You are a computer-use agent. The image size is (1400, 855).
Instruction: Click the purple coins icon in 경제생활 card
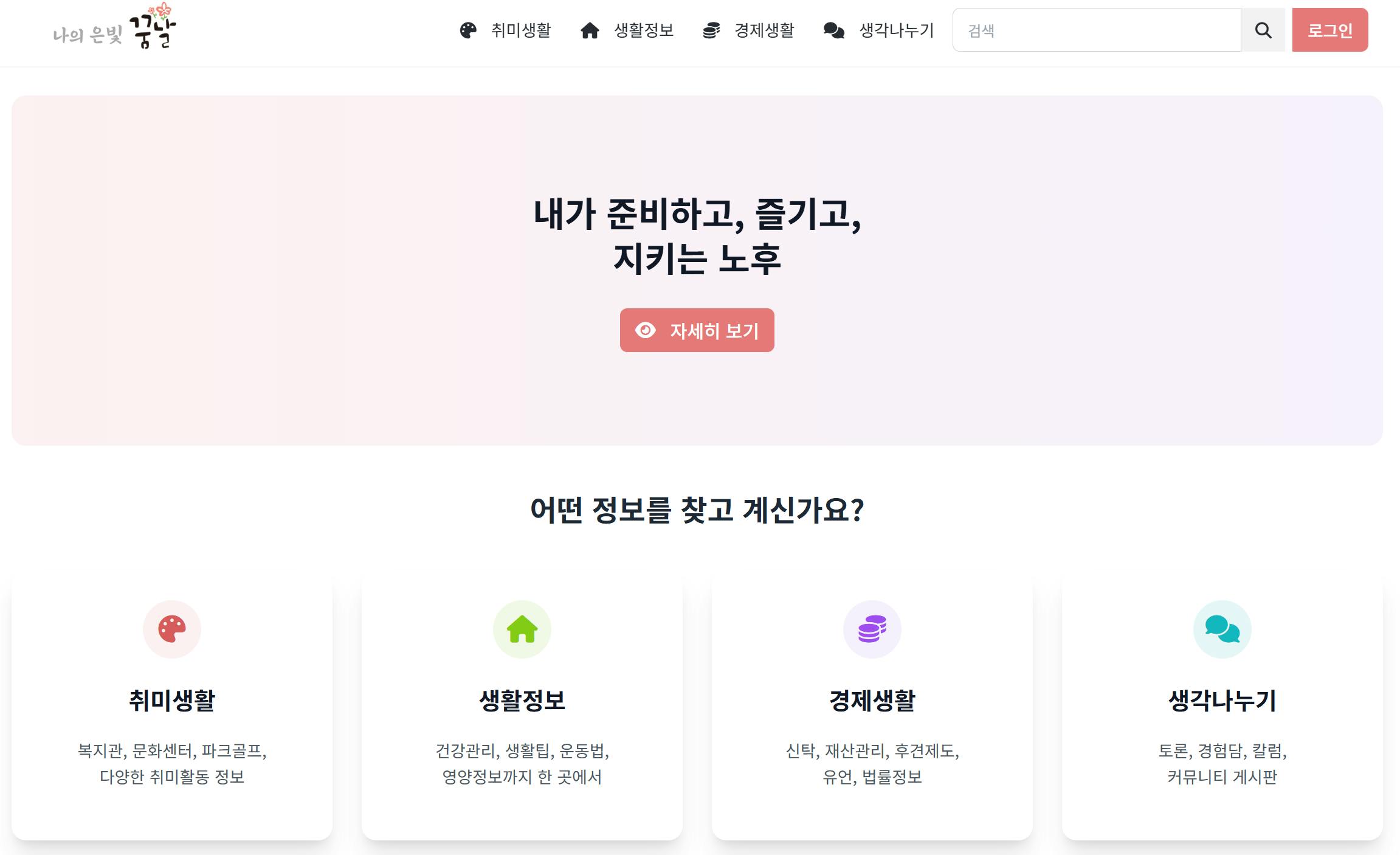872,629
